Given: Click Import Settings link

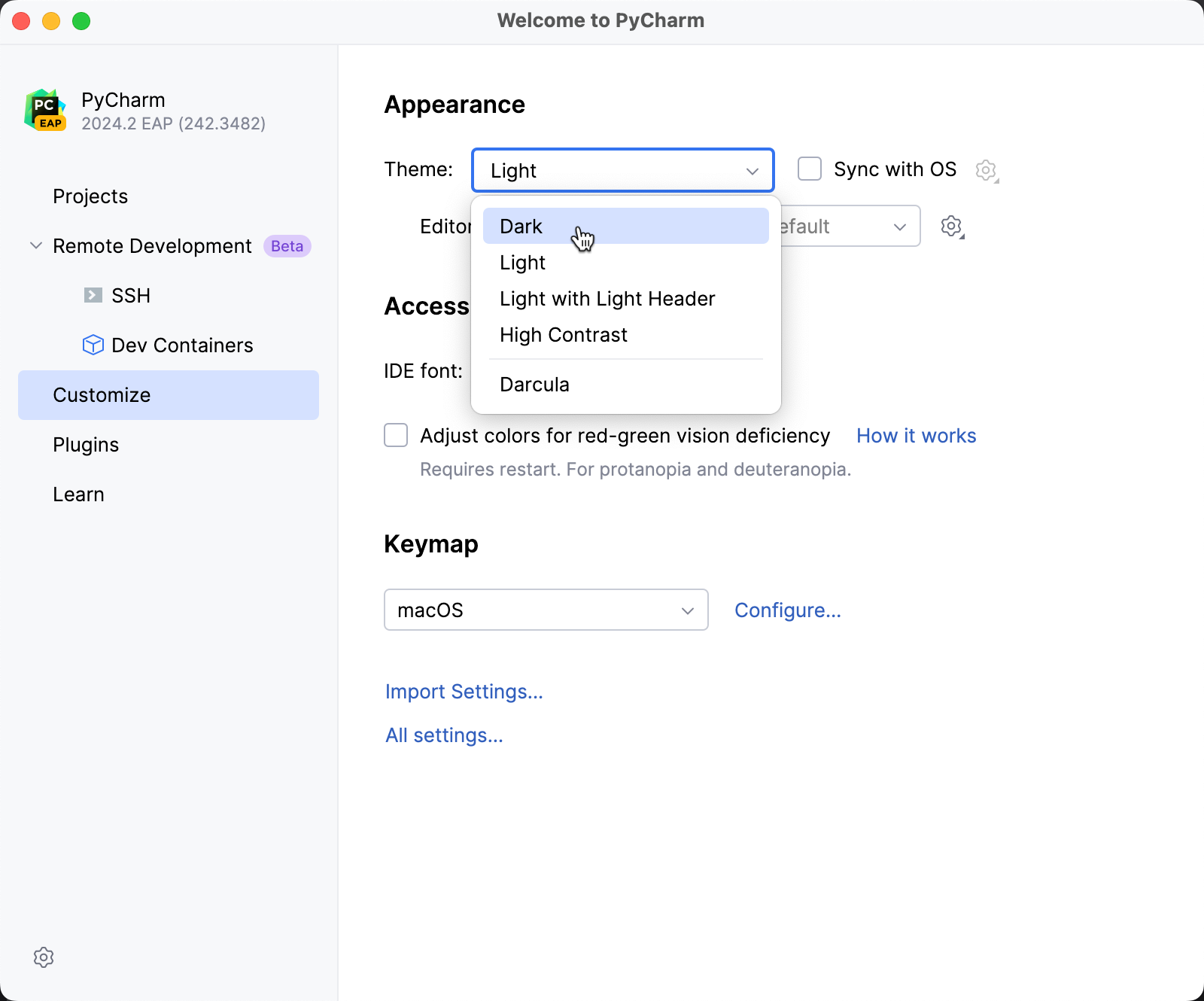Looking at the screenshot, I should pos(464,691).
